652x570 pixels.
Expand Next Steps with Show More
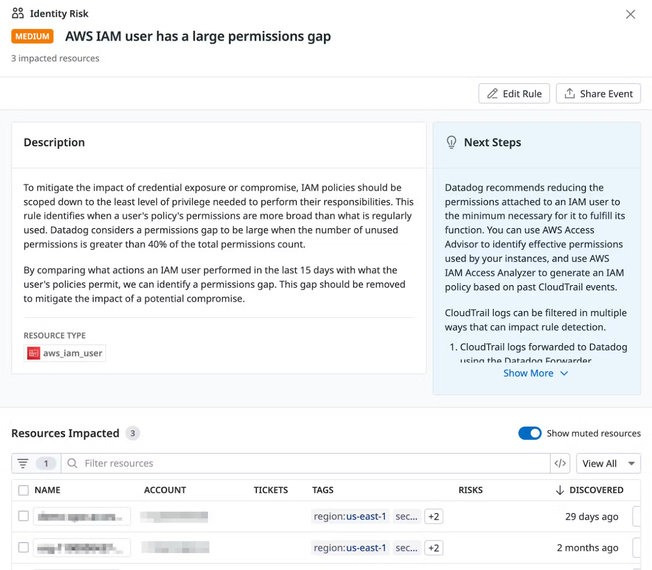(x=536, y=373)
